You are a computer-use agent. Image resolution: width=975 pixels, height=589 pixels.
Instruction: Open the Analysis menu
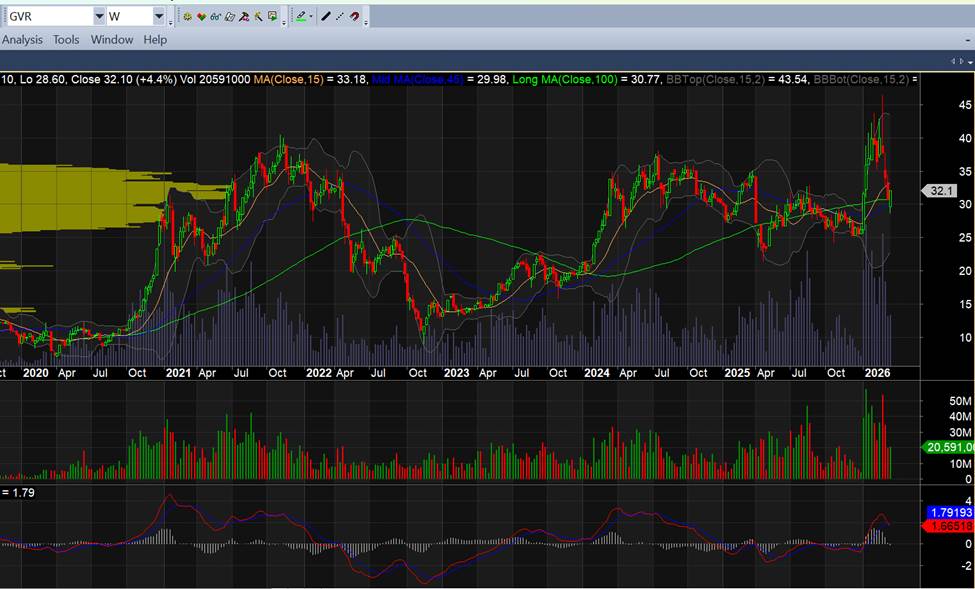(22, 40)
